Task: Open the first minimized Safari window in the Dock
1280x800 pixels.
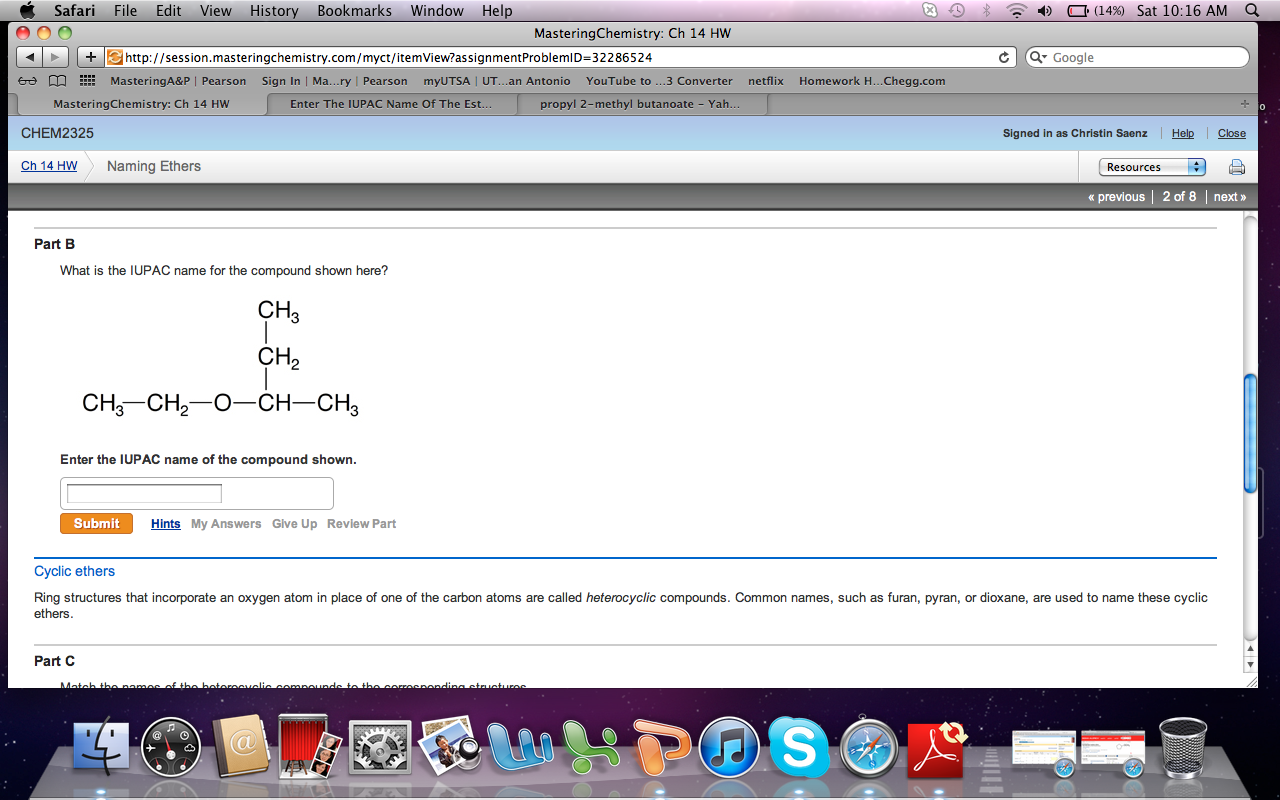Action: 1043,752
